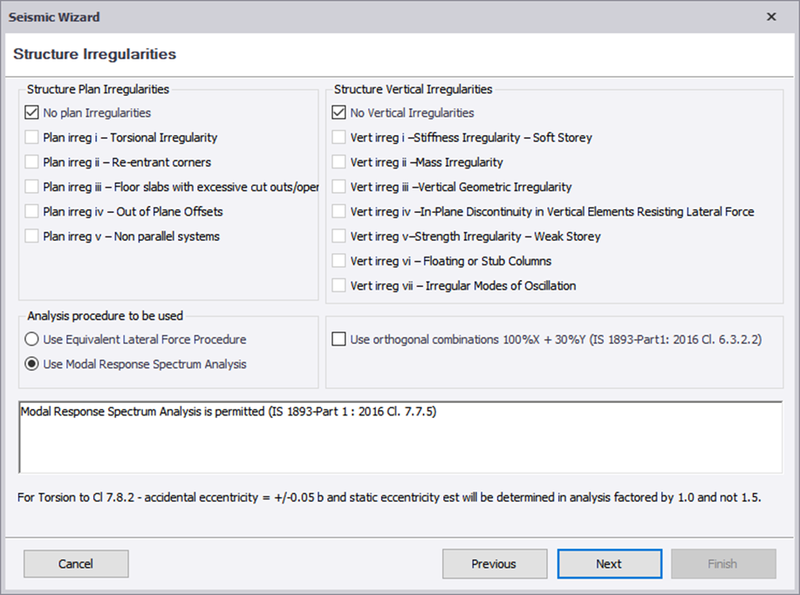Tick Vert irreg v Weak Storey checkbox
The height and width of the screenshot is (595, 800).
point(339,236)
